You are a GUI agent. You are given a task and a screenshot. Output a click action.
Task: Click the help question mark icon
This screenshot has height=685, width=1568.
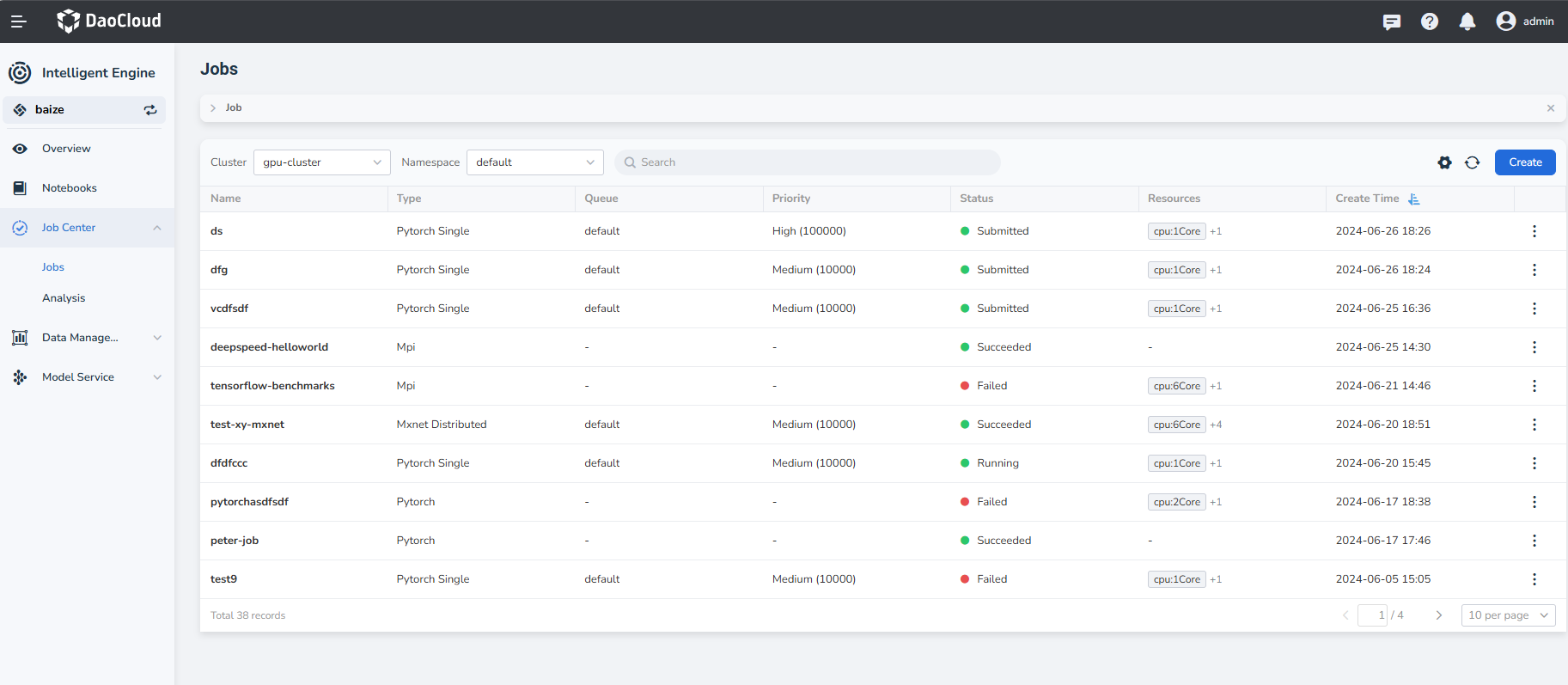1429,21
